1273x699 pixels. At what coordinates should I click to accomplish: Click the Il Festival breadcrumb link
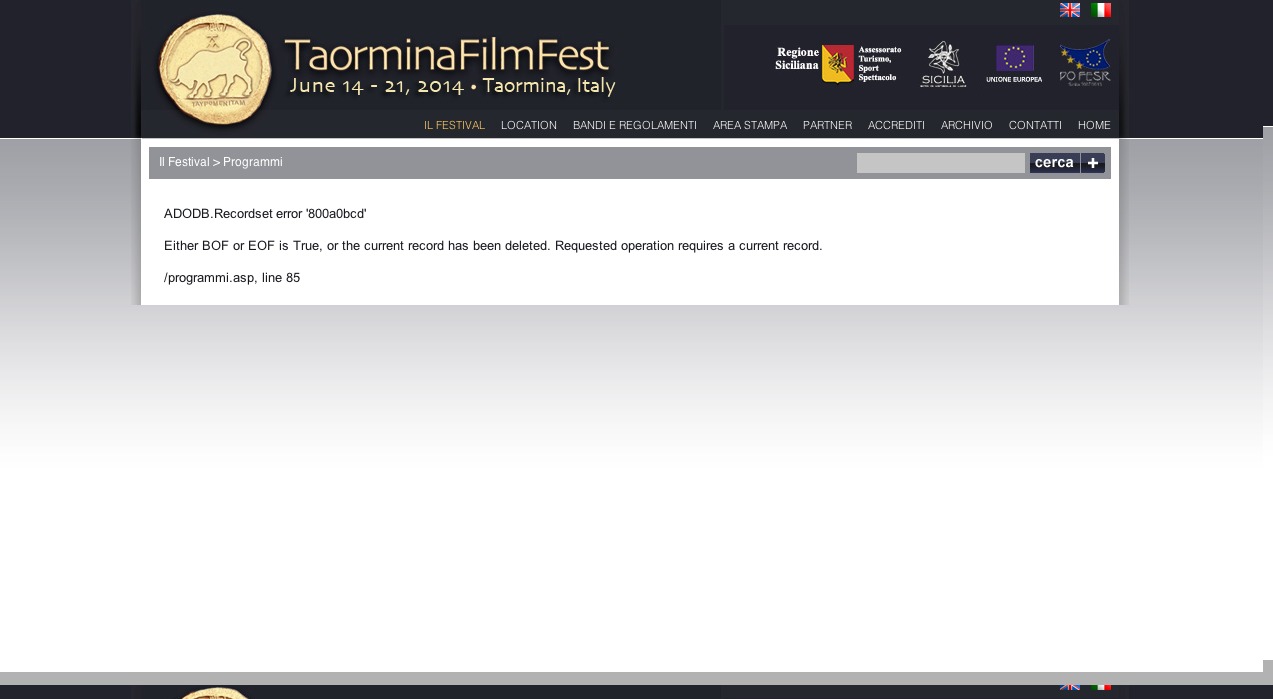tap(184, 162)
